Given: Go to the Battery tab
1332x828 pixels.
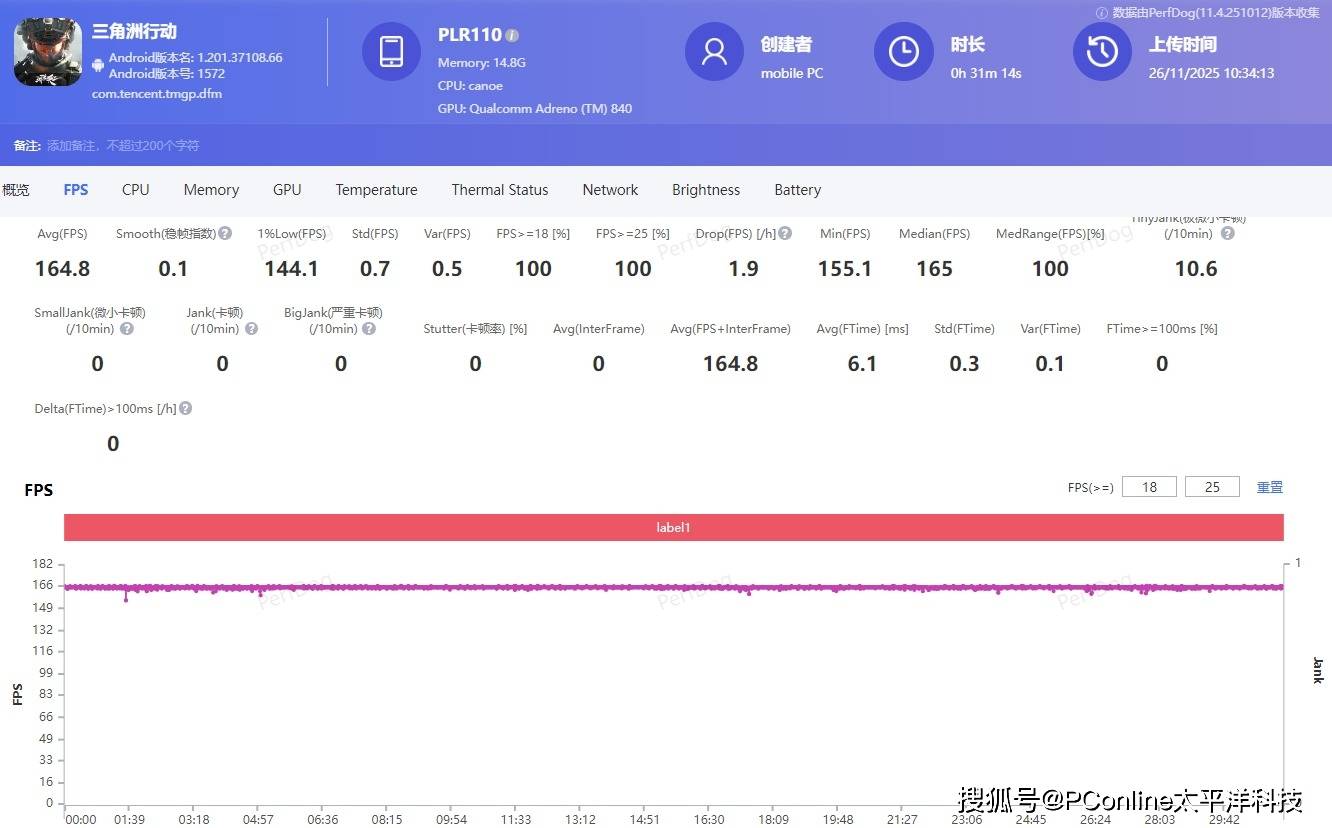Looking at the screenshot, I should pyautogui.click(x=797, y=190).
